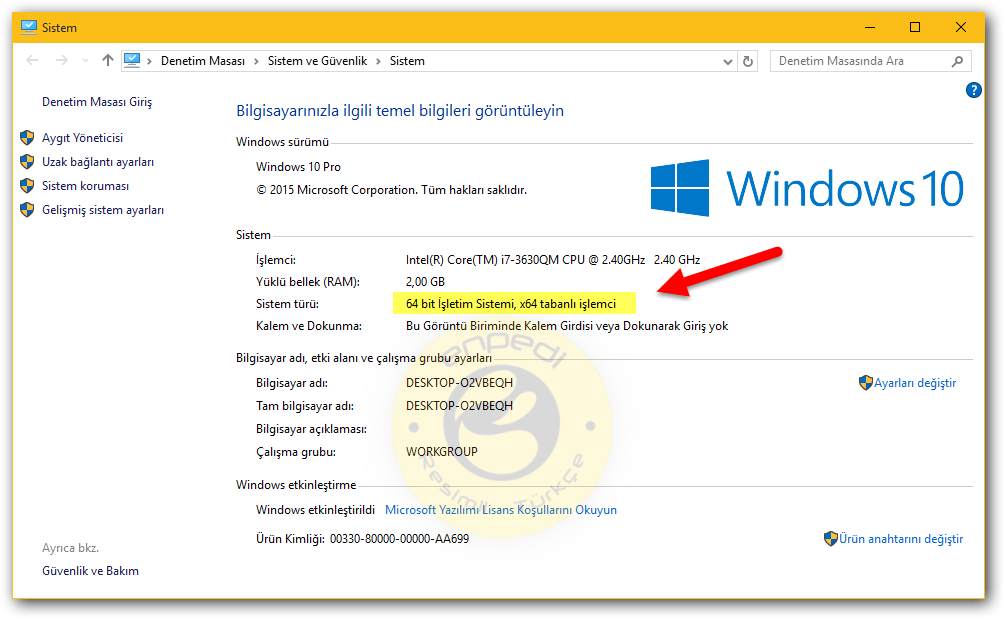
Task: Click Ayarları değiştir link
Action: coord(915,383)
